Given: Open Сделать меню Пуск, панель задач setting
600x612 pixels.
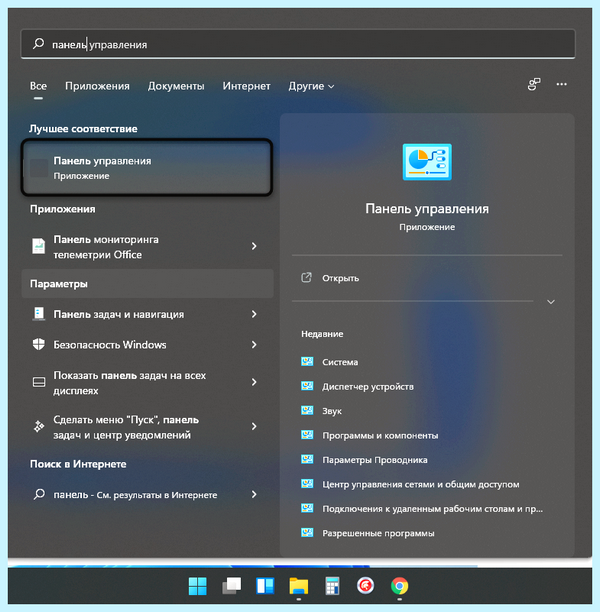Looking at the screenshot, I should coord(147,427).
